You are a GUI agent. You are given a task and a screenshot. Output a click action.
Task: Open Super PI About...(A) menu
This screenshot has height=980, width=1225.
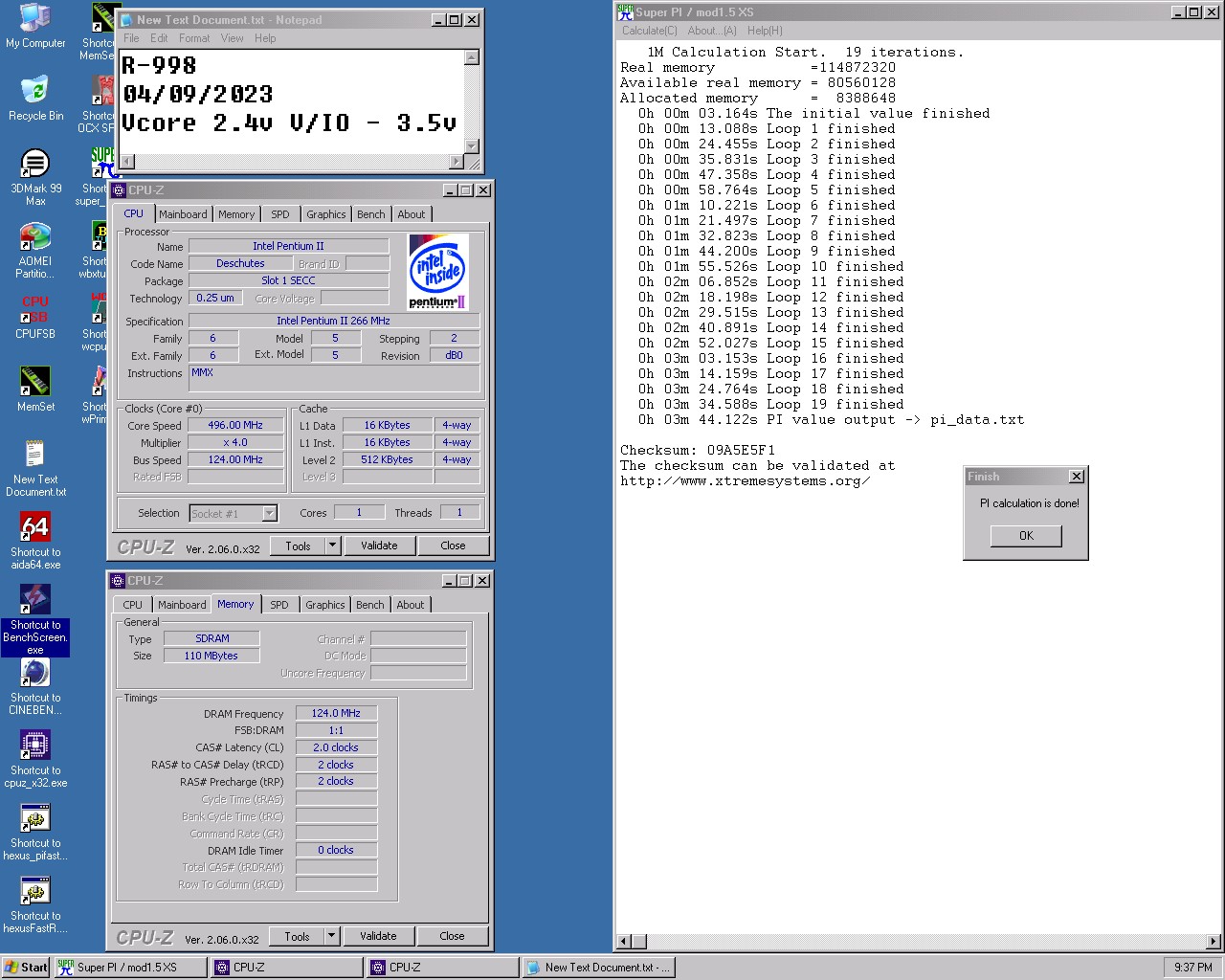(712, 31)
